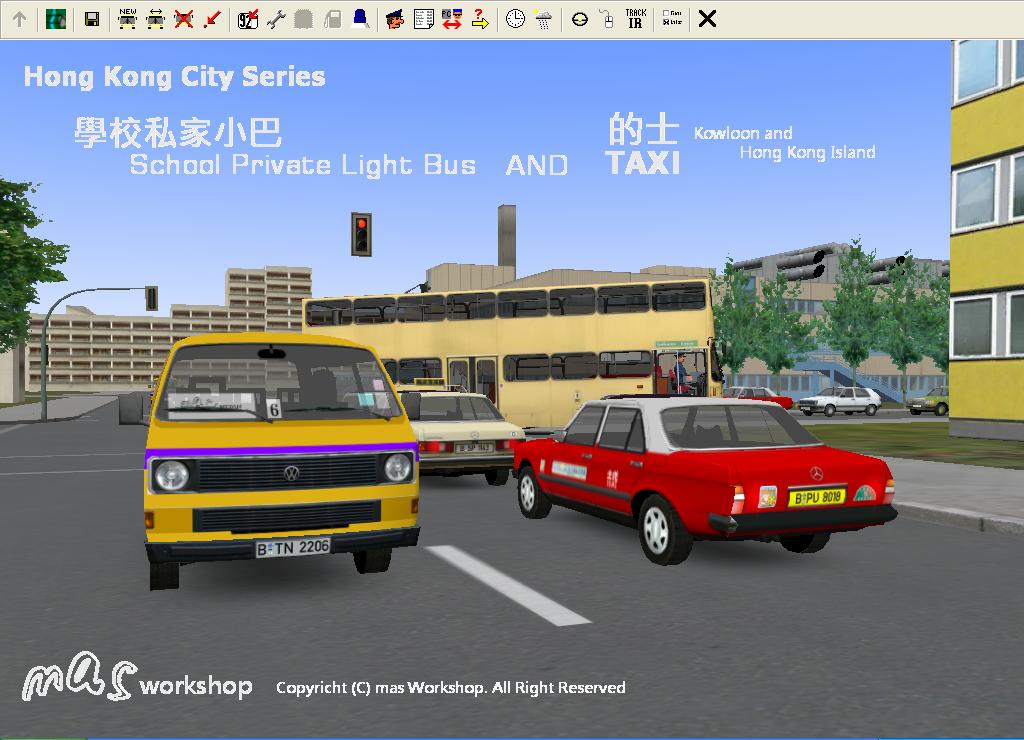1024x740 pixels.
Task: Open the timetable document icon
Action: [423, 18]
